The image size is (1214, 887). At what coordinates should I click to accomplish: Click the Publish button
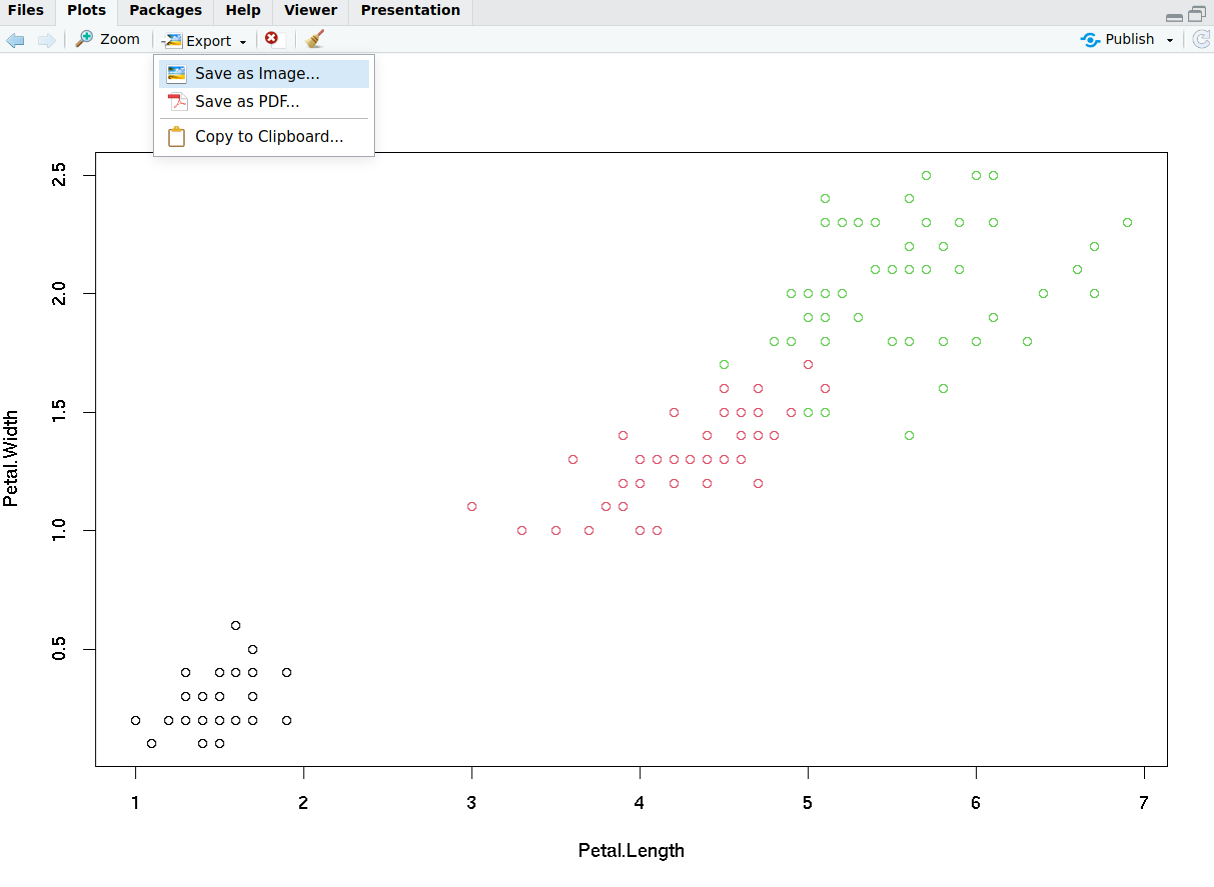point(1118,40)
